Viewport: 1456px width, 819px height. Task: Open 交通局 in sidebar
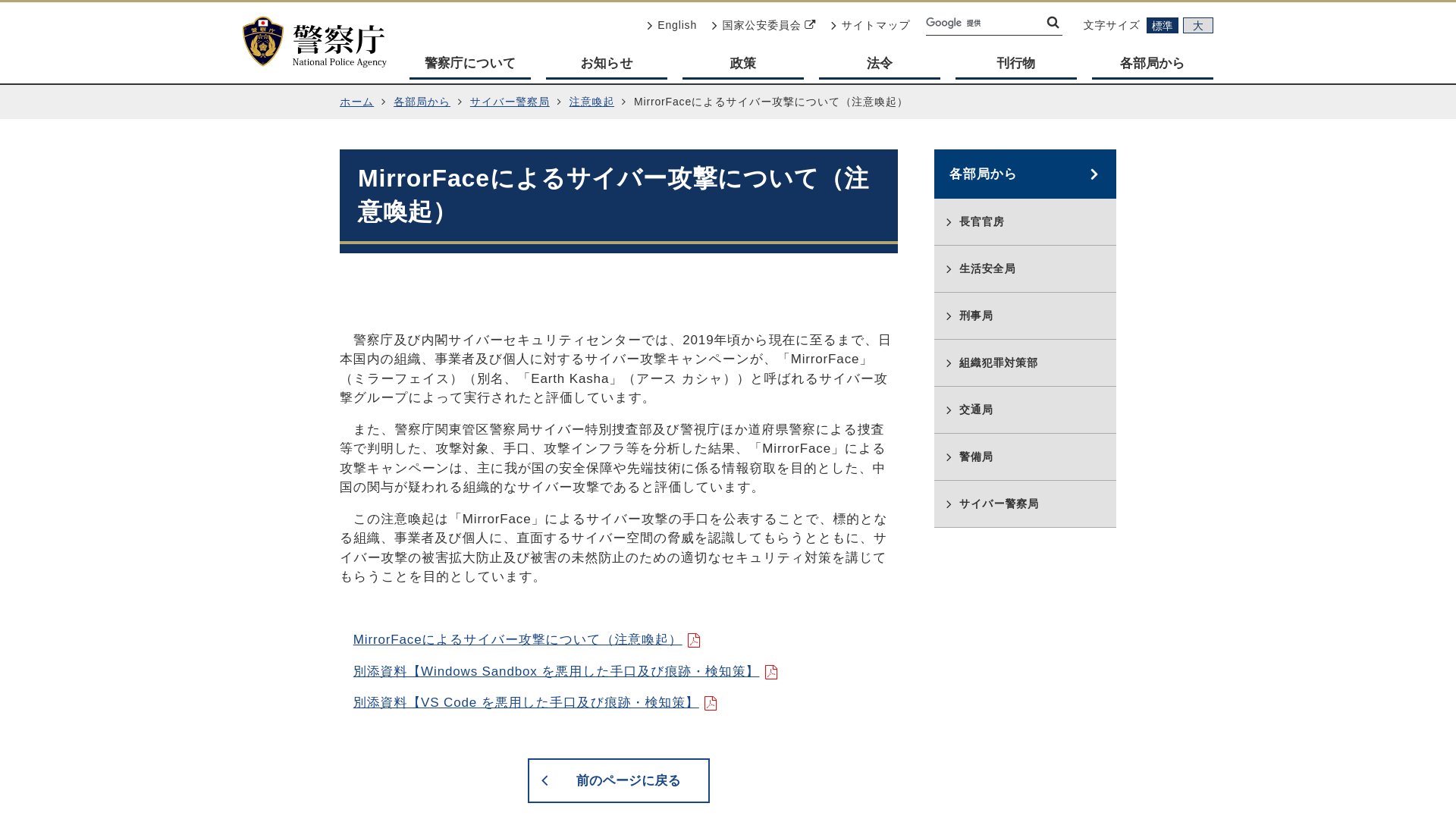click(1025, 410)
